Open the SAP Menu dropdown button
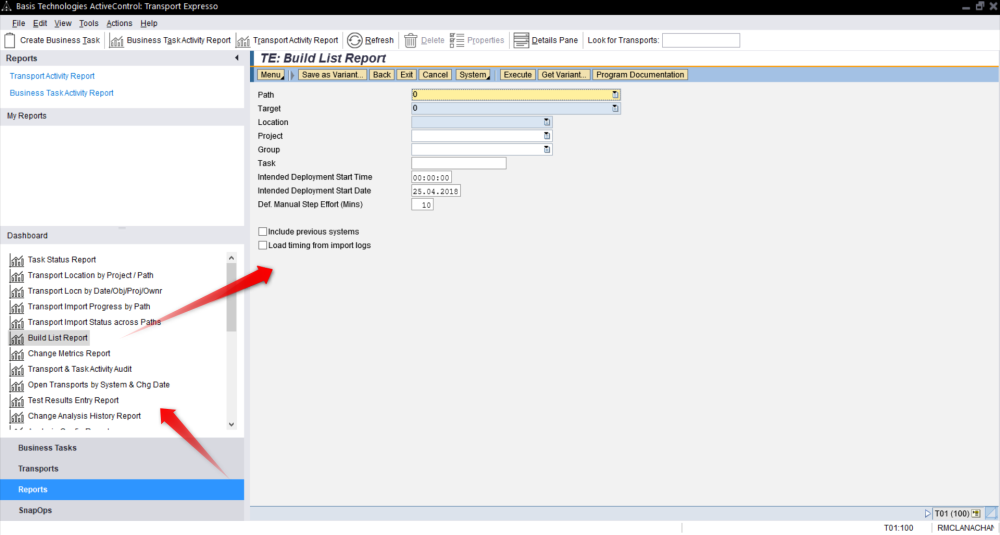The width and height of the screenshot is (1000, 535). [270, 75]
